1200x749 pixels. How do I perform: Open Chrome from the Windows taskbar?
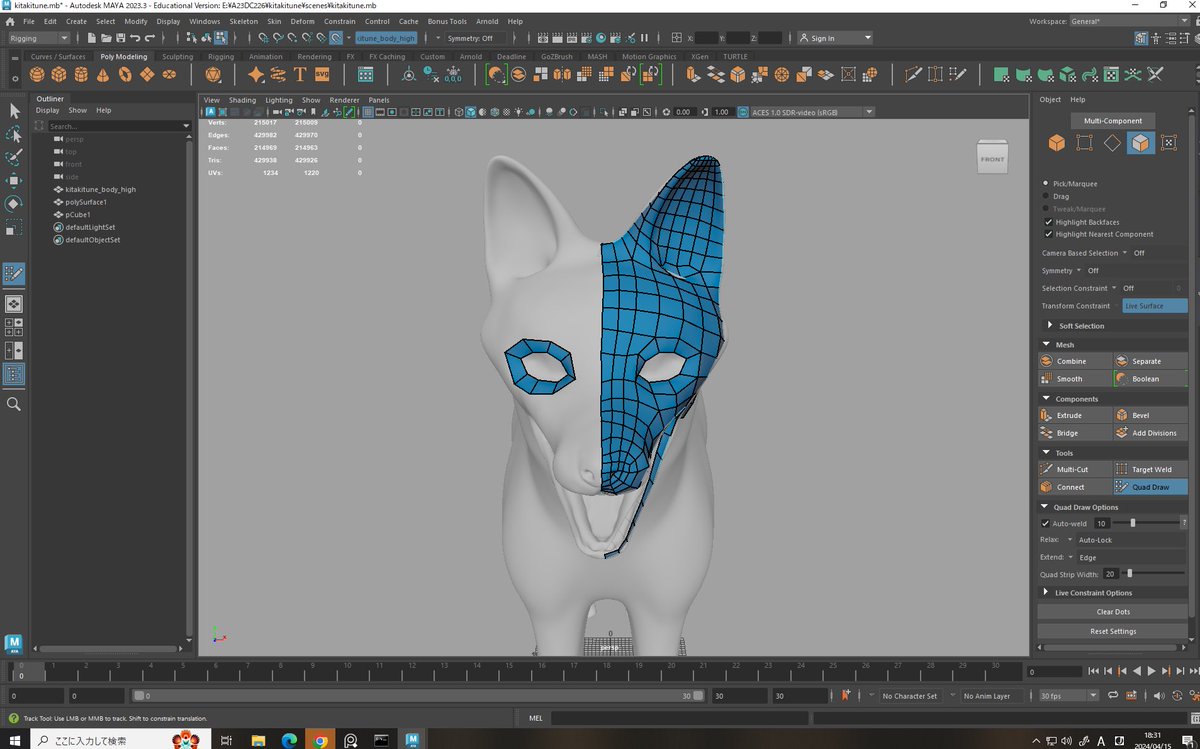coord(319,740)
